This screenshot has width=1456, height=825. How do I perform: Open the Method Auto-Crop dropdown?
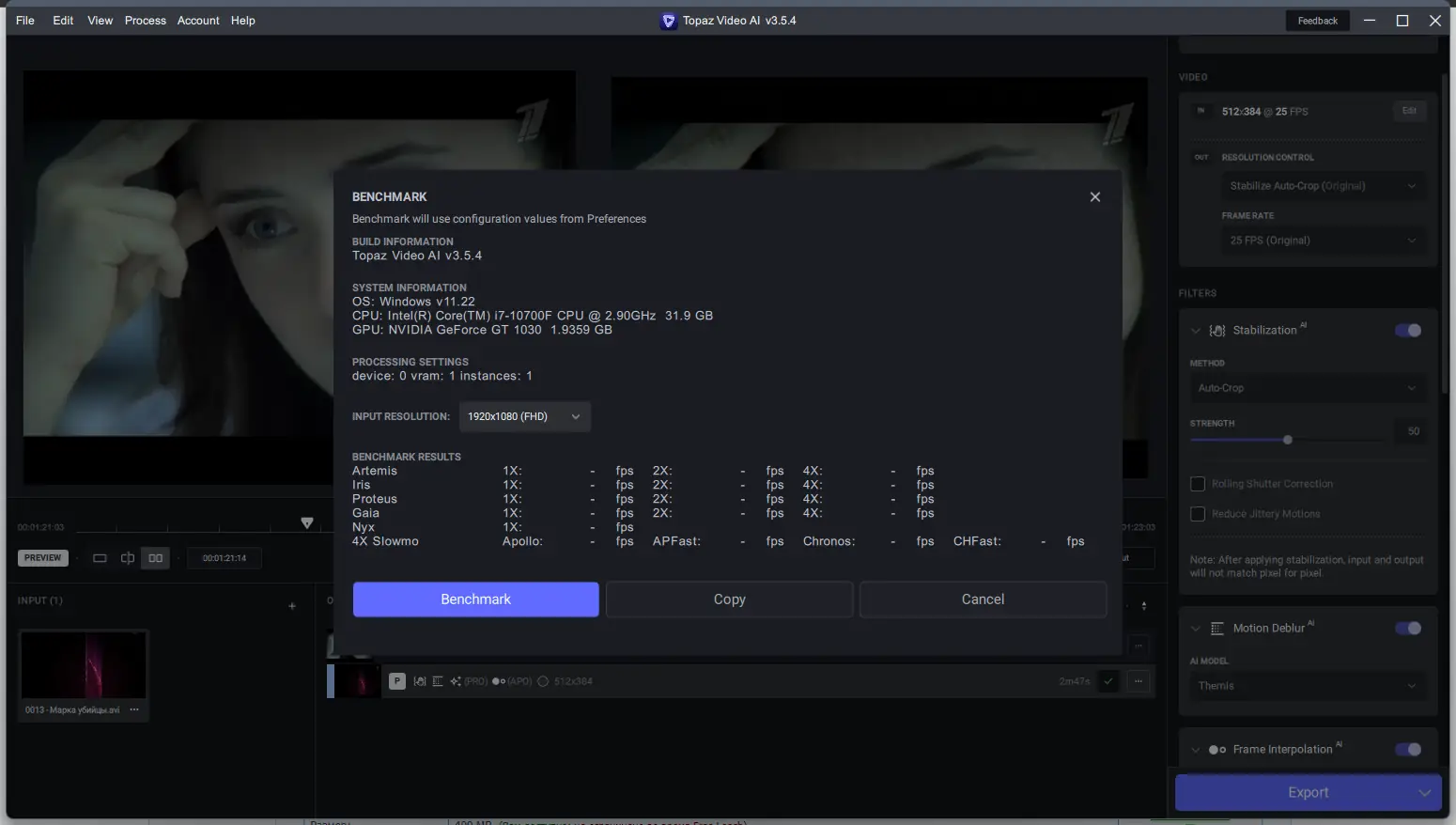coord(1308,388)
